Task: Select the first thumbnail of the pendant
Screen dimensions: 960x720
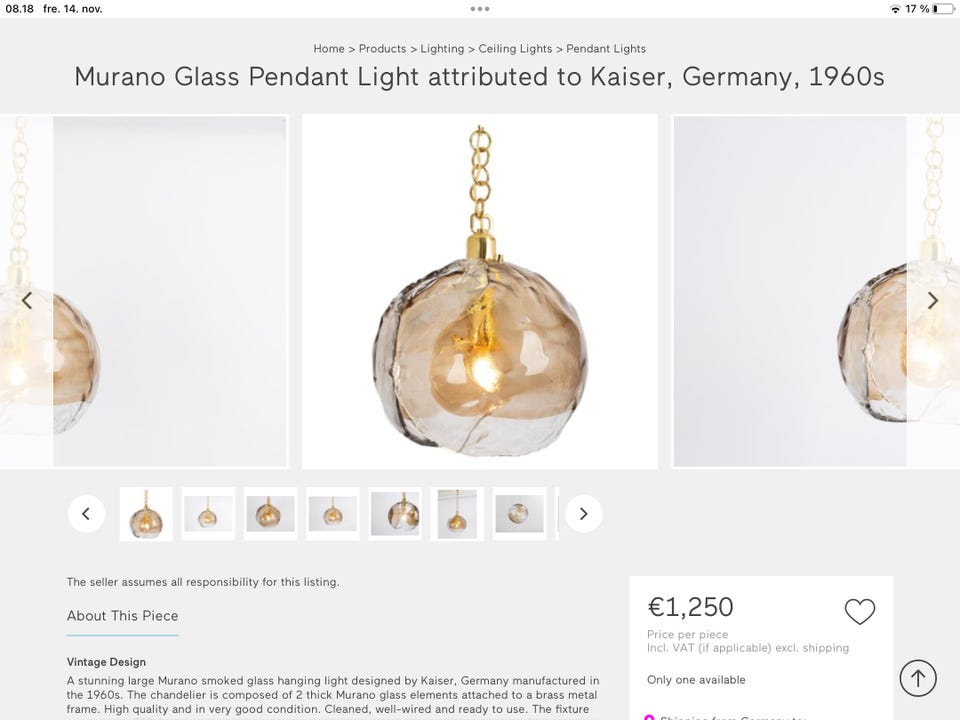Action: pos(146,513)
